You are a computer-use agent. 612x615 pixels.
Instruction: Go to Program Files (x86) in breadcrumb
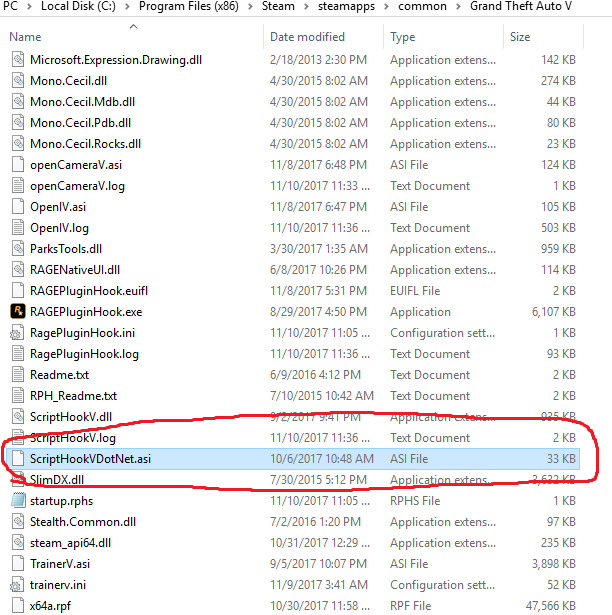pyautogui.click(x=189, y=6)
